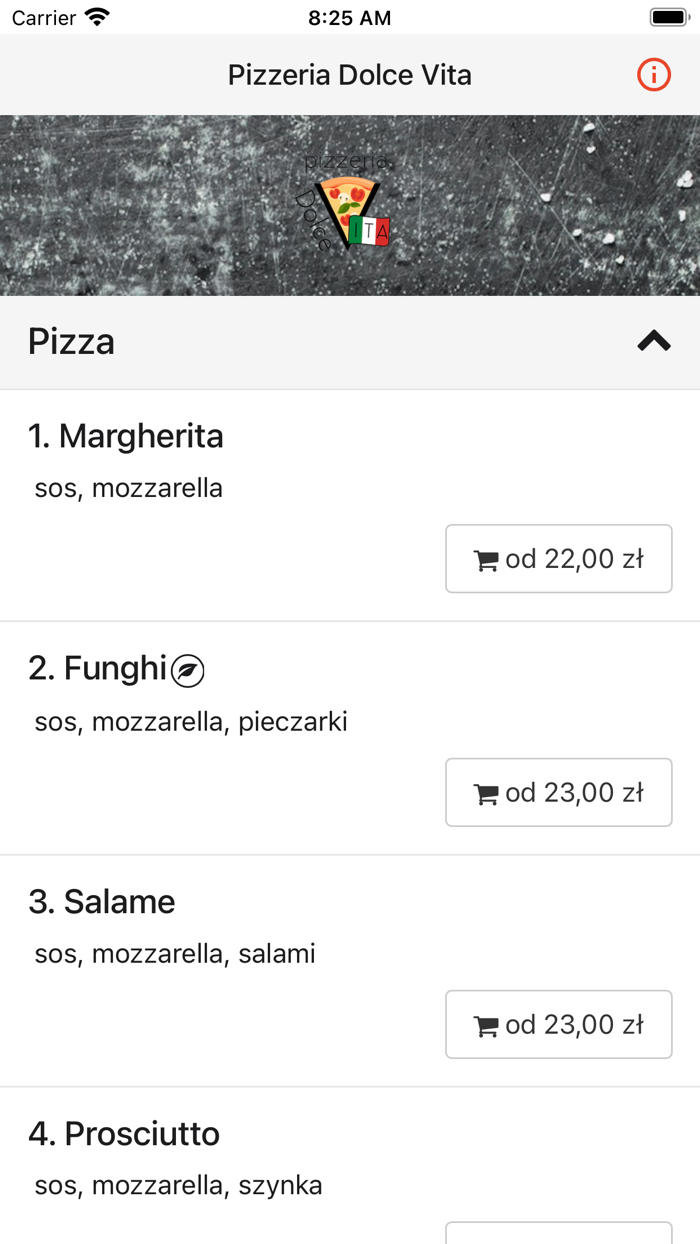Screen dimensions: 700x1244
Task: Click the chevron next to Pizza heading
Action: click(655, 341)
